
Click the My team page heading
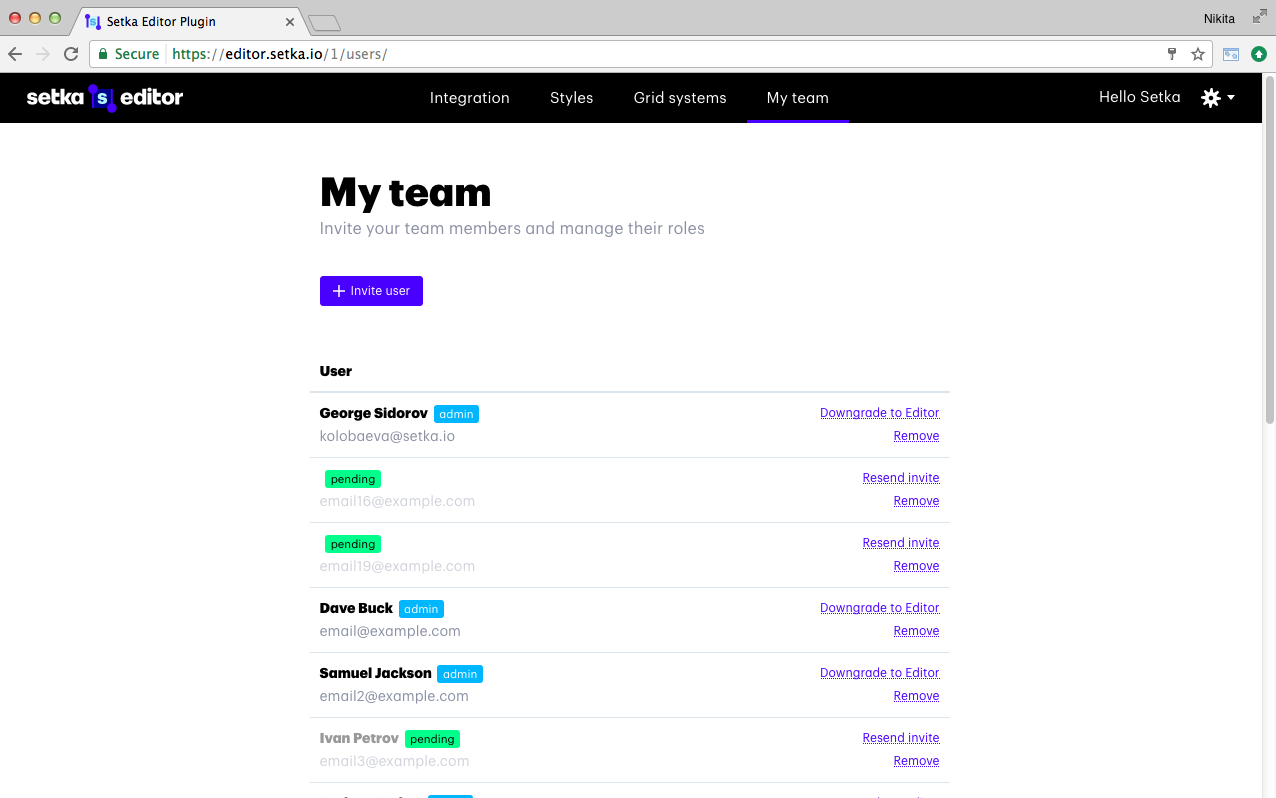coord(406,192)
